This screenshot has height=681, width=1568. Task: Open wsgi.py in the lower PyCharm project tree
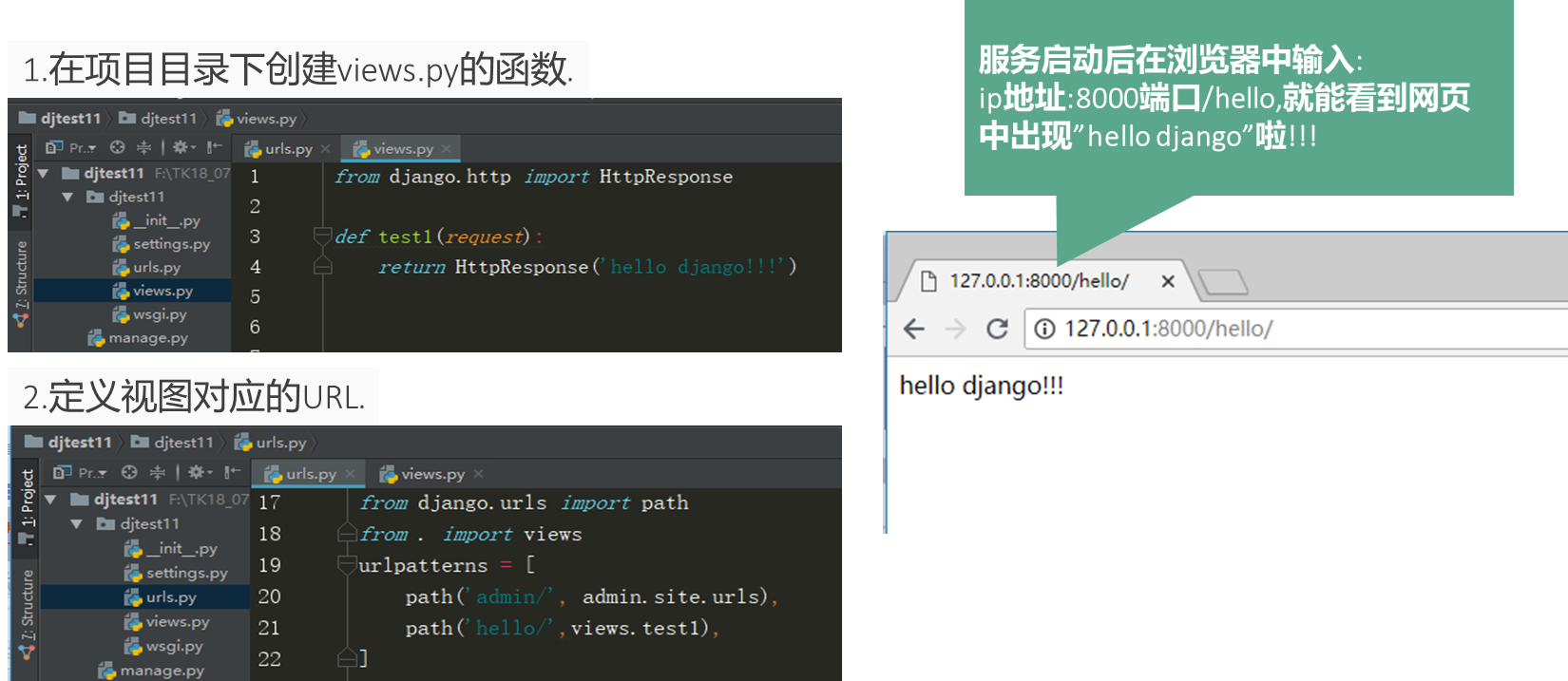pyautogui.click(x=163, y=646)
